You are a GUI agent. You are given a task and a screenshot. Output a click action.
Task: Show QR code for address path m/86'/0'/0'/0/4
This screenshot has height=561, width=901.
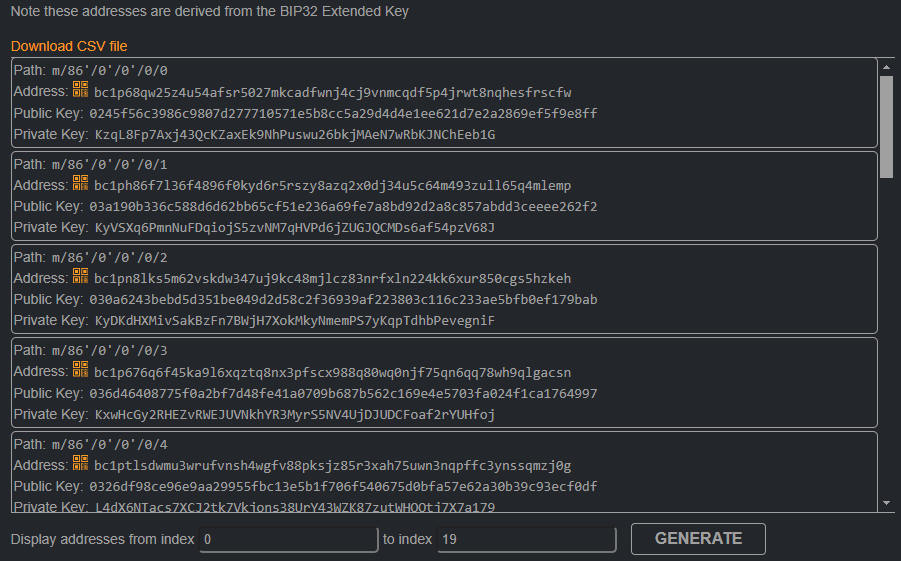[80, 463]
